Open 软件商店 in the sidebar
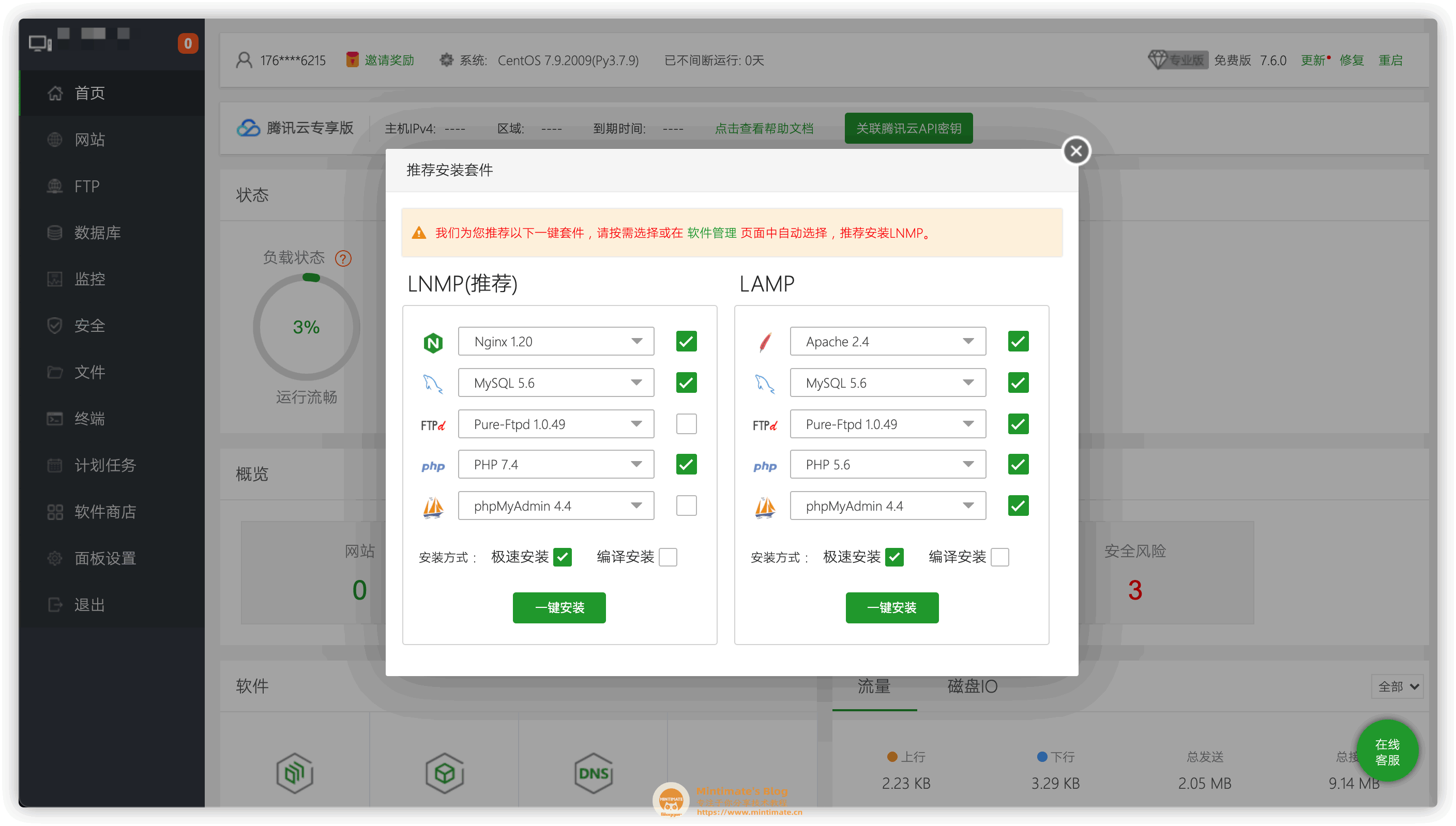 click(x=112, y=512)
